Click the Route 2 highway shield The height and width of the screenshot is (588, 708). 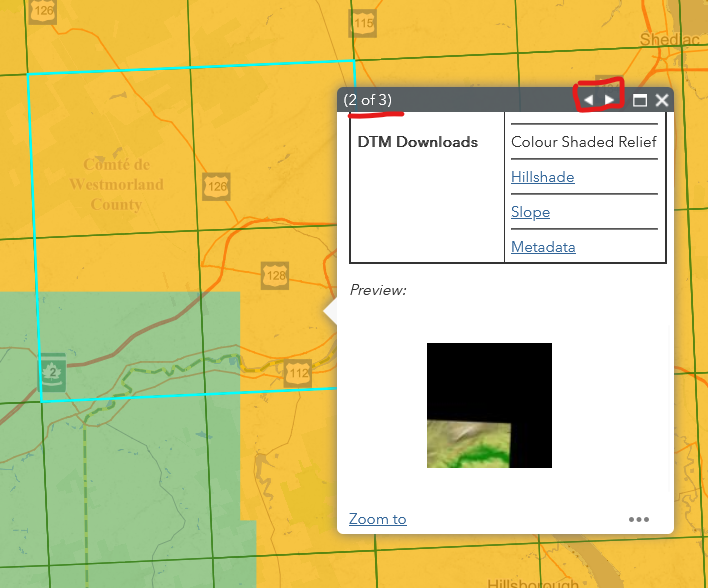pos(52,371)
